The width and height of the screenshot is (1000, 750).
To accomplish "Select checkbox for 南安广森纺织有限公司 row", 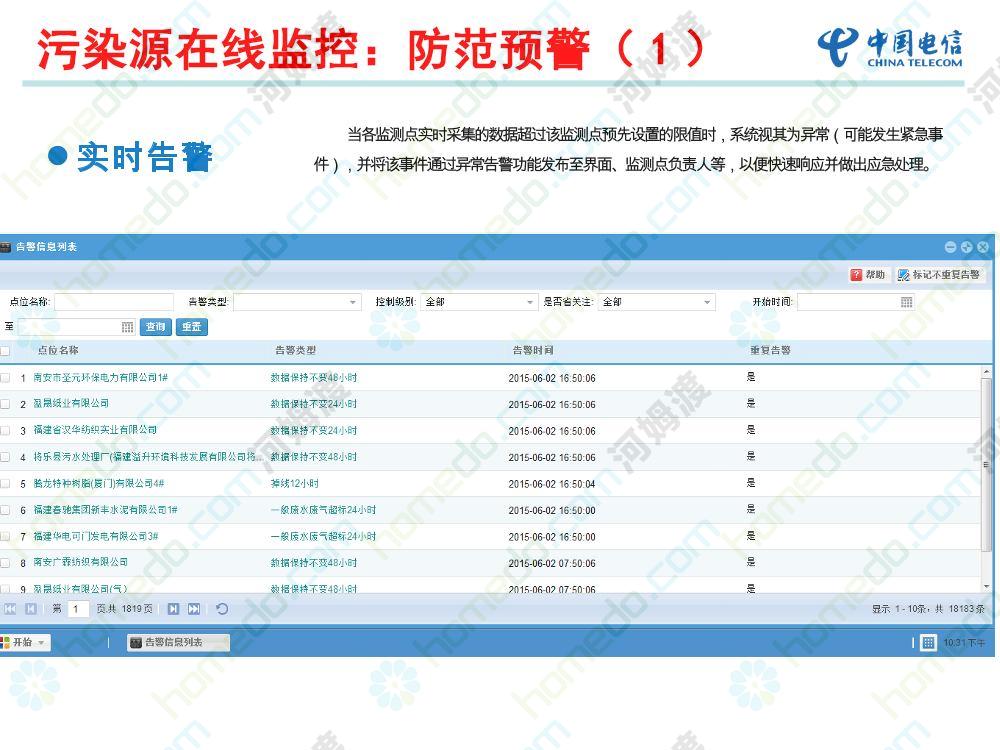I will point(5,563).
